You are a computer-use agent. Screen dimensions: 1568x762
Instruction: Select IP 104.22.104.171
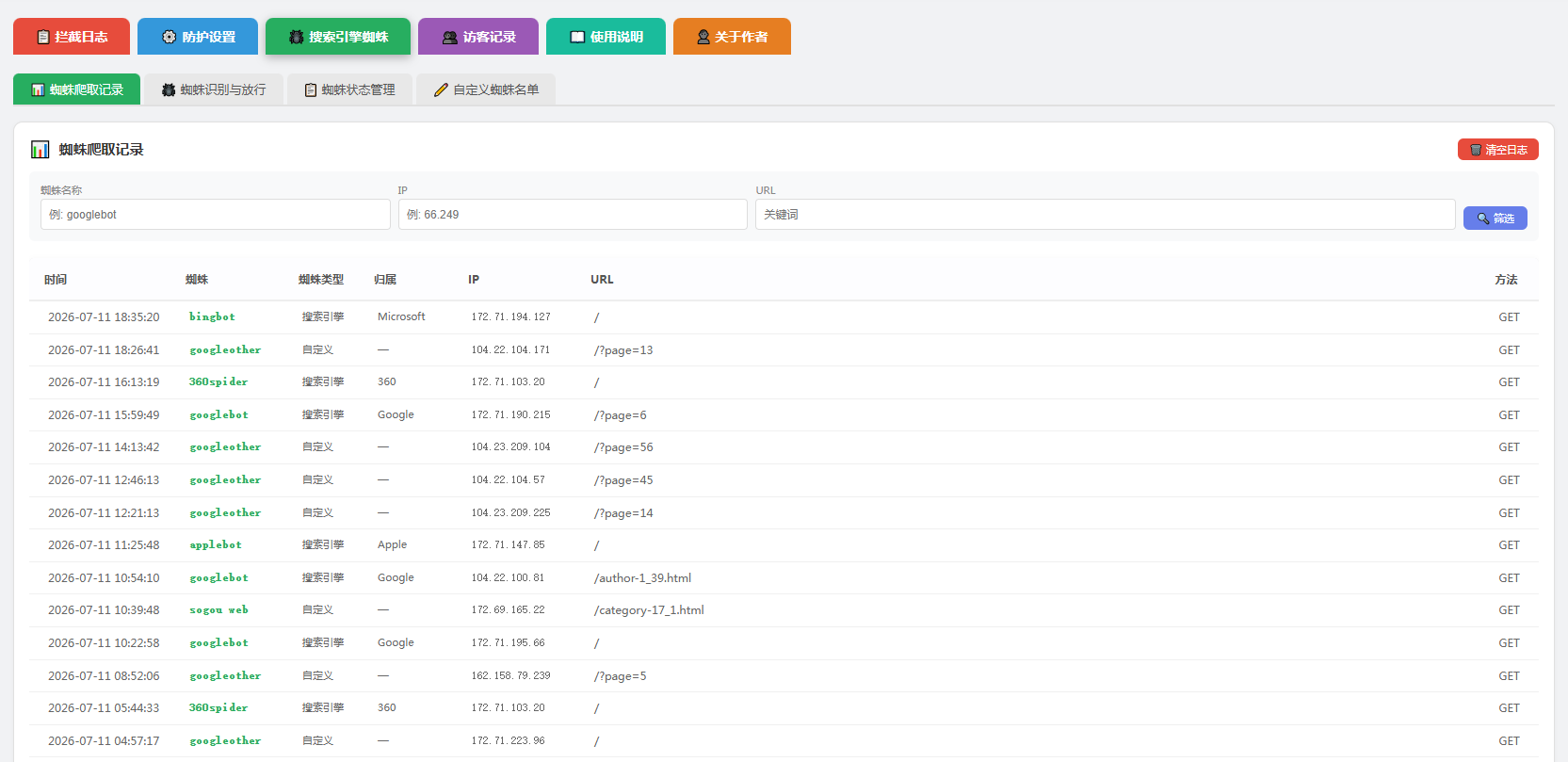click(511, 349)
